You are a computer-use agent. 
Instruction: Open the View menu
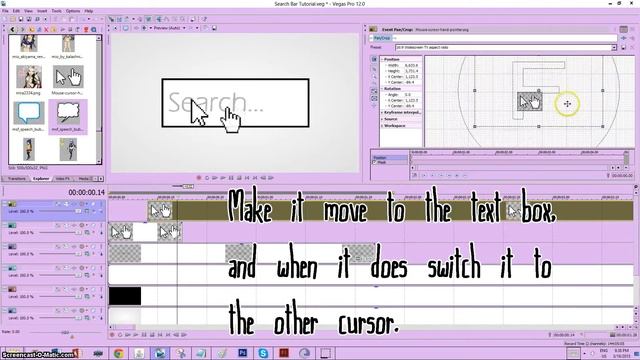pos(29,11)
